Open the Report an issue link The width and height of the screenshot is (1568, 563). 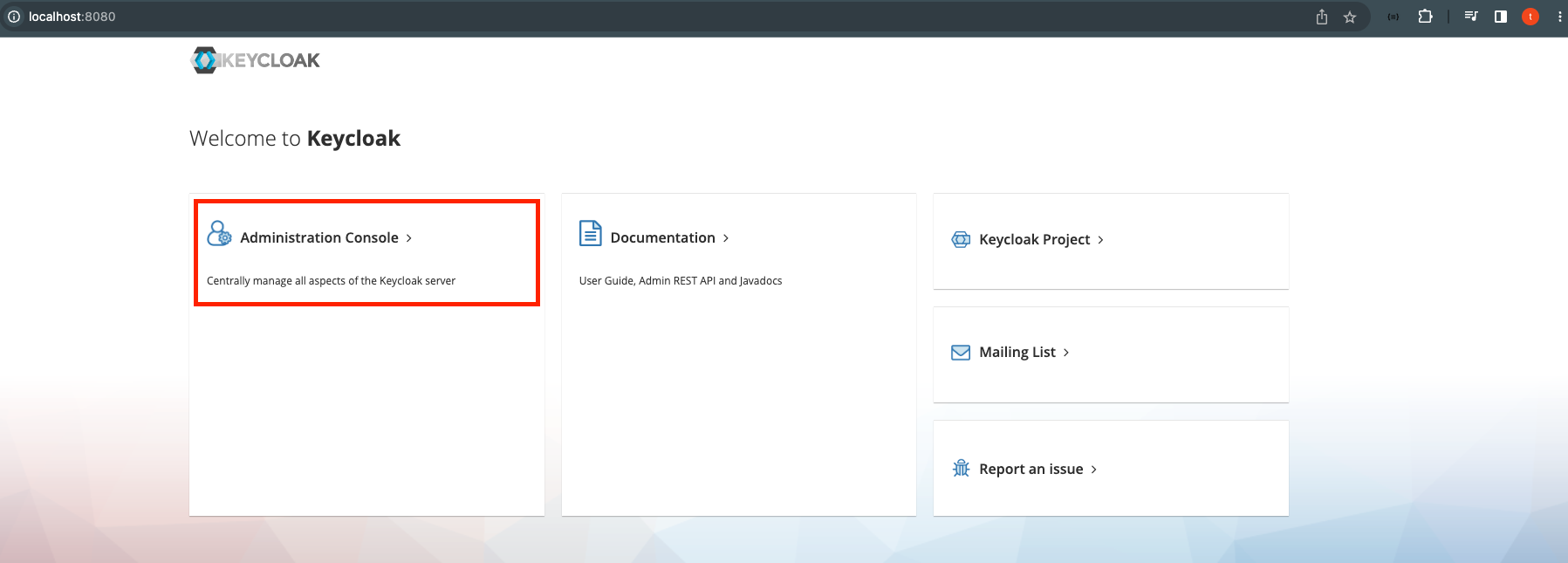click(1031, 469)
